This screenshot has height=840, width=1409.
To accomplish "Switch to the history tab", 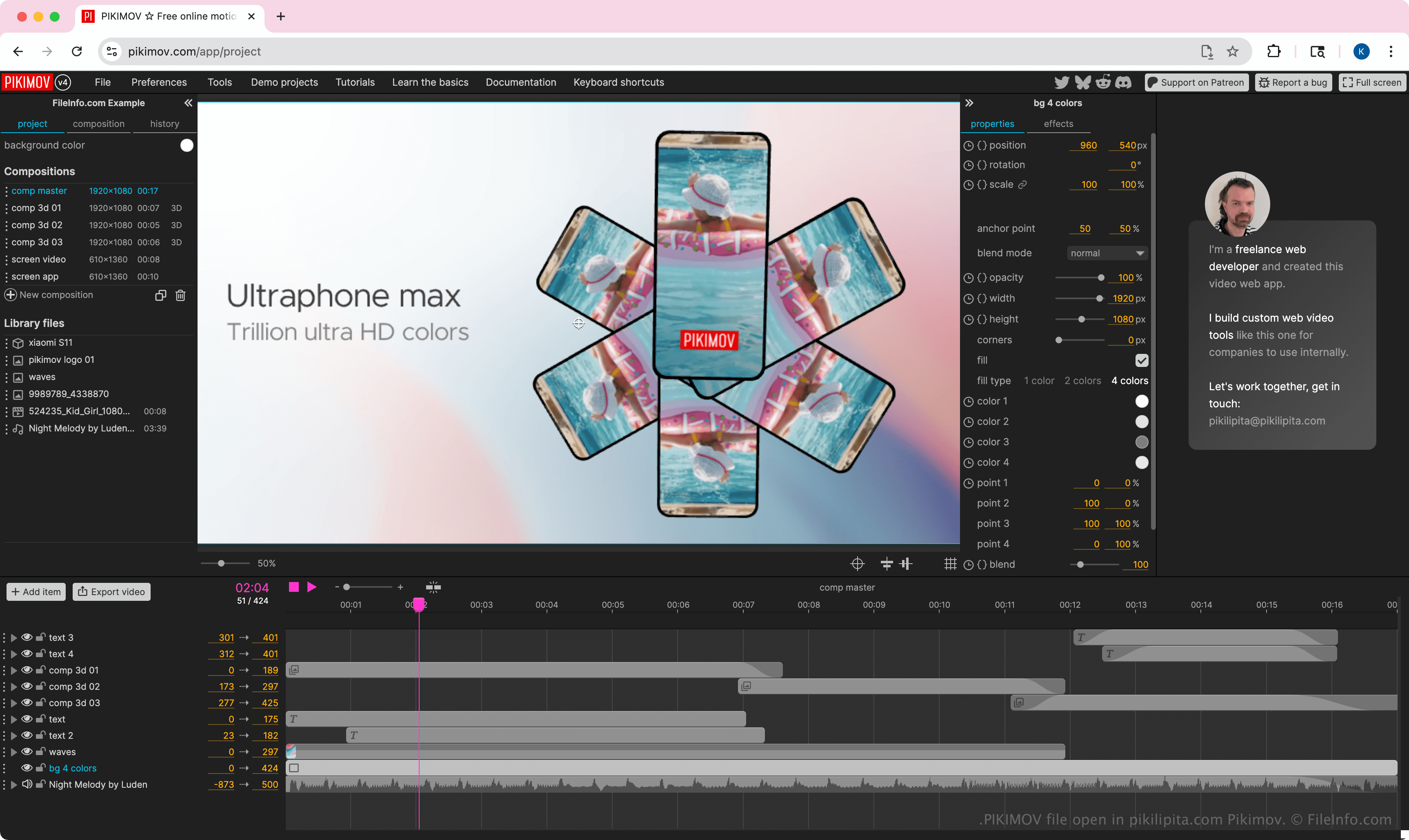I will (164, 124).
